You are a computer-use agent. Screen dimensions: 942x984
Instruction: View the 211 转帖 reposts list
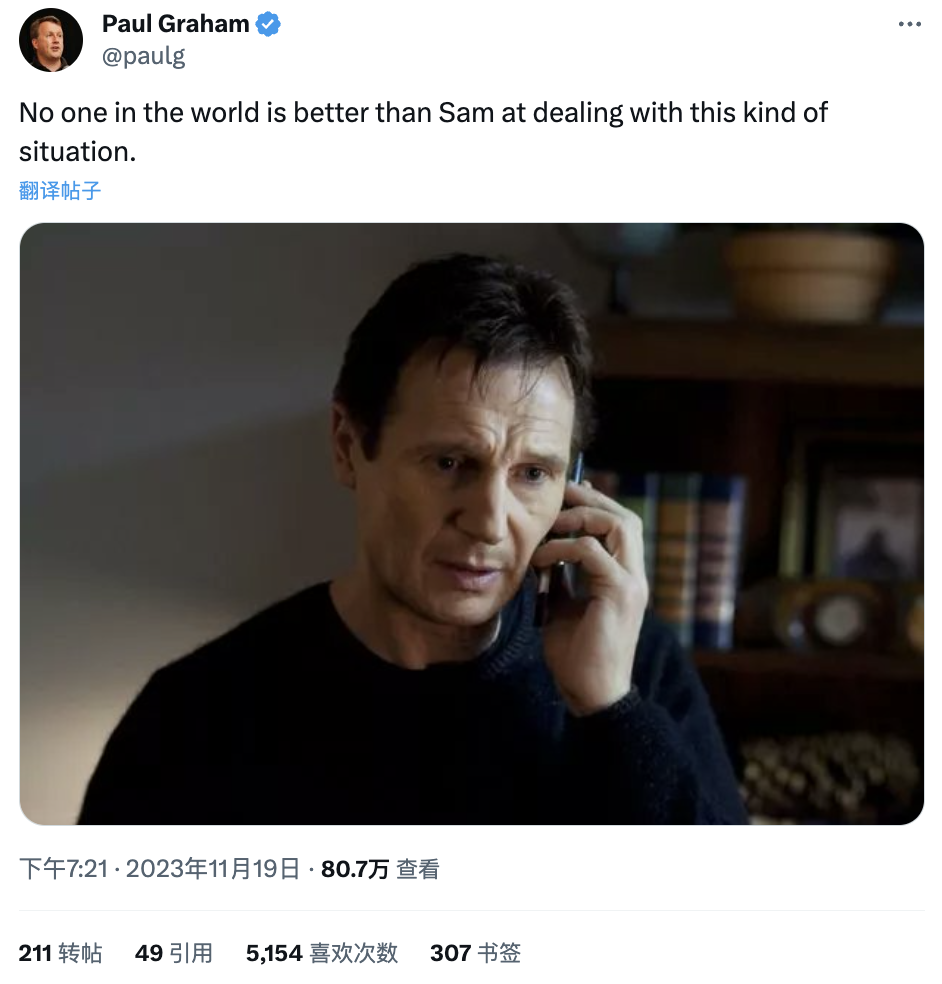coord(60,953)
